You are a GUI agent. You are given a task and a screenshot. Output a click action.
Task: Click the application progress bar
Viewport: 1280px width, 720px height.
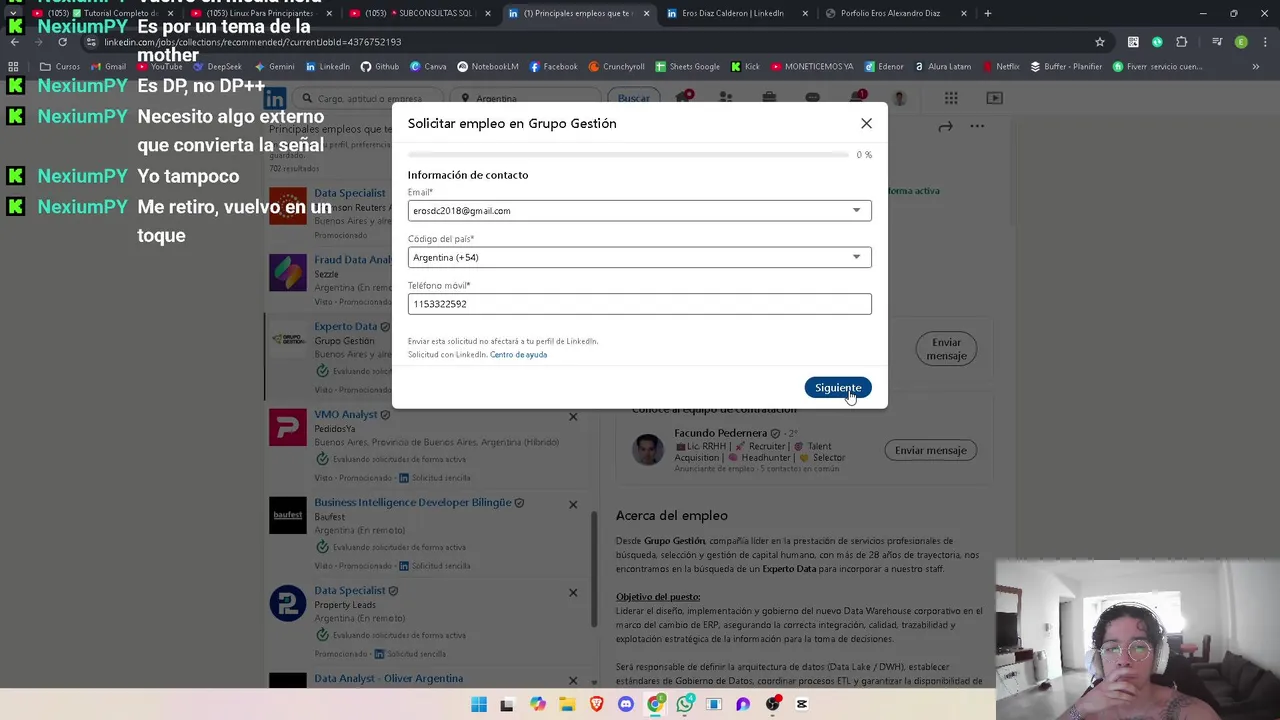tap(628, 155)
